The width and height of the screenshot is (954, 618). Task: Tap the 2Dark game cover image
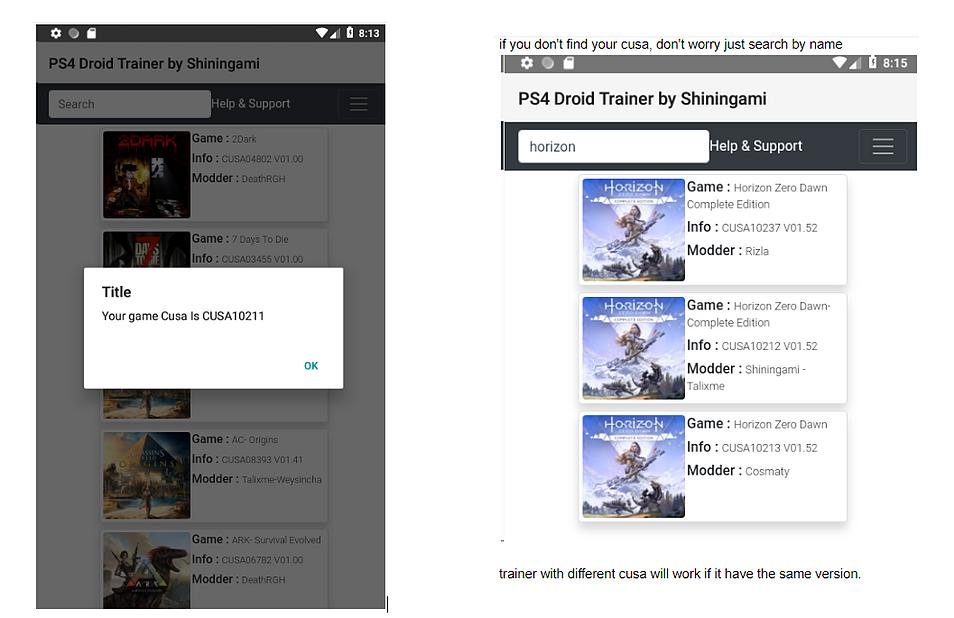click(146, 174)
